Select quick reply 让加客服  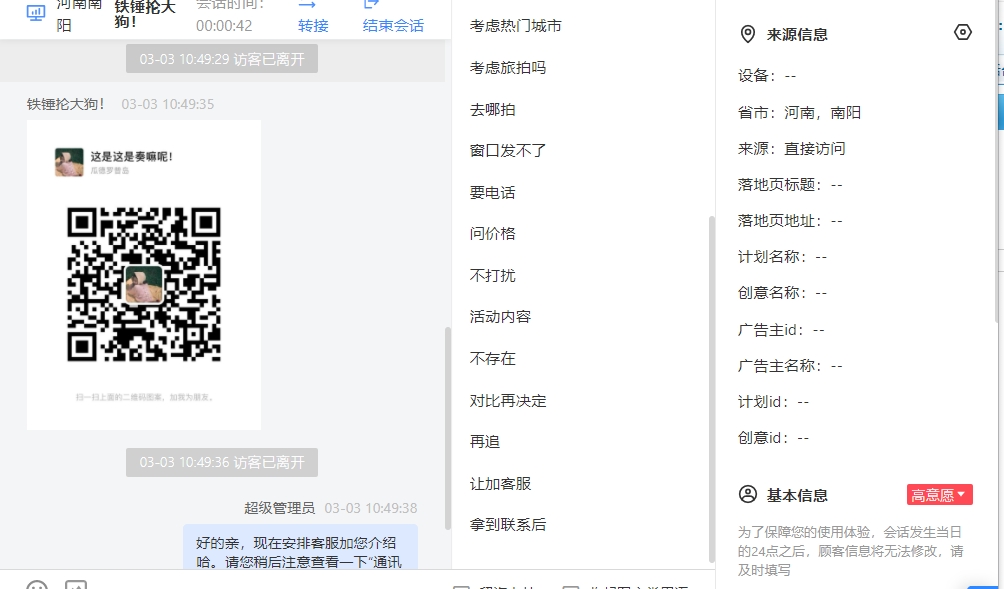coord(500,483)
